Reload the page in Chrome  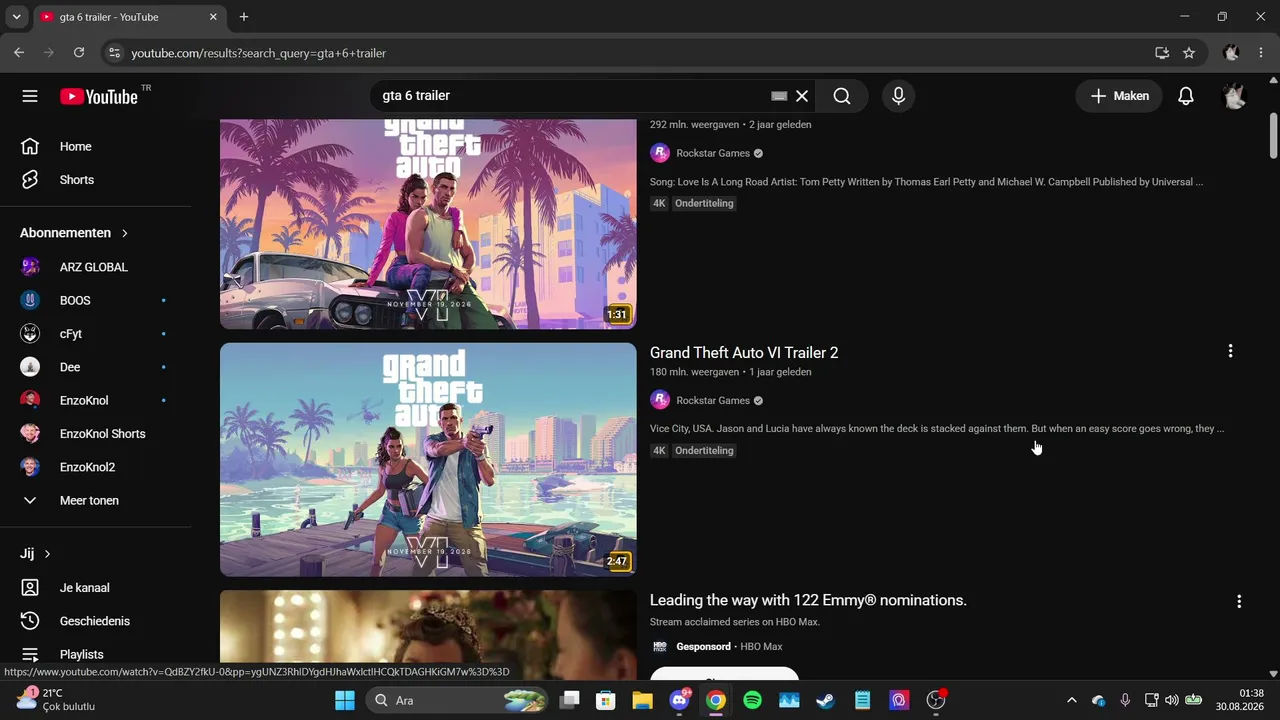(79, 53)
